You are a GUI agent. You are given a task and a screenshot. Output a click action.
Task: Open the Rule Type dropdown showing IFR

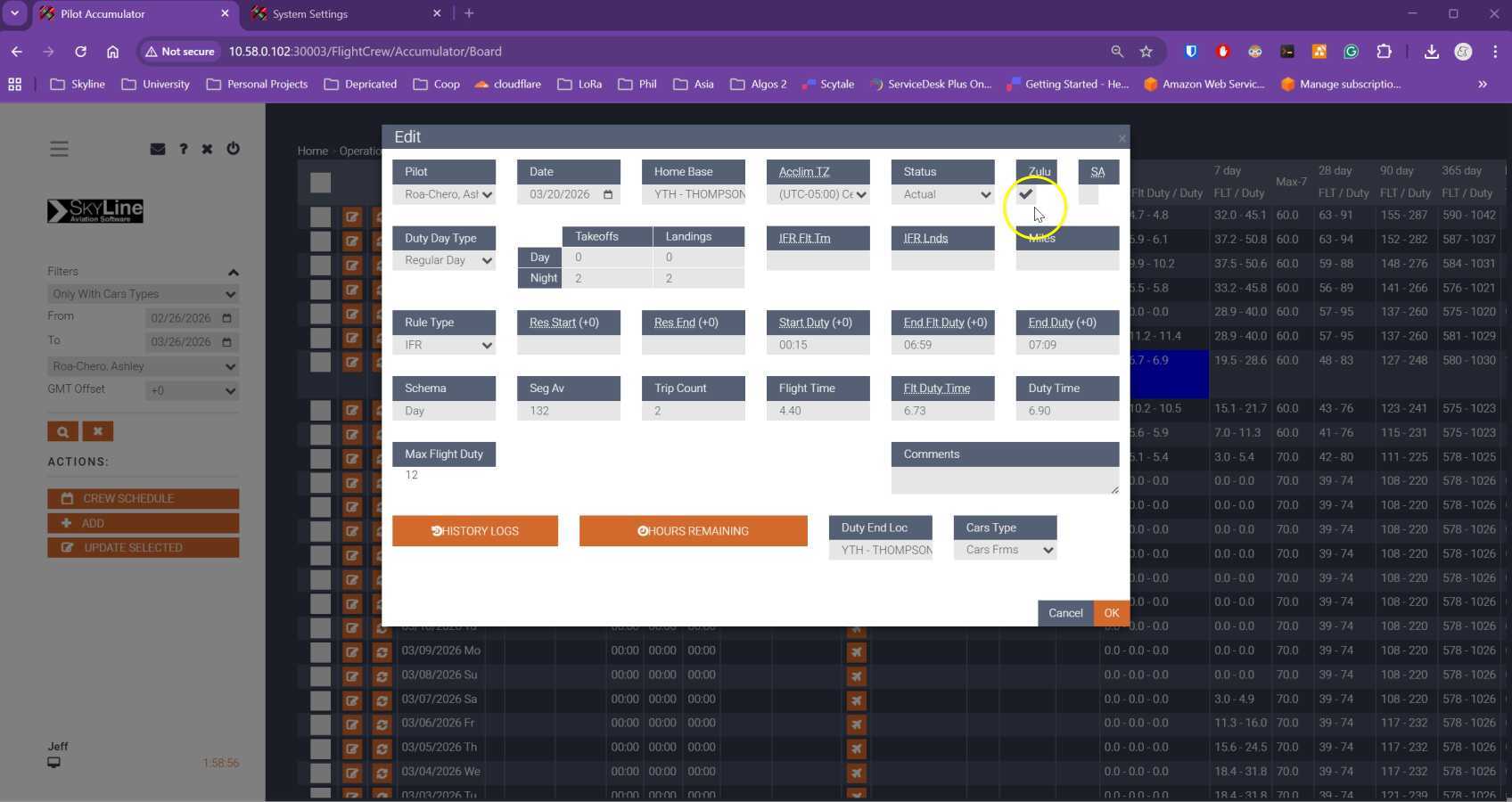[444, 345]
